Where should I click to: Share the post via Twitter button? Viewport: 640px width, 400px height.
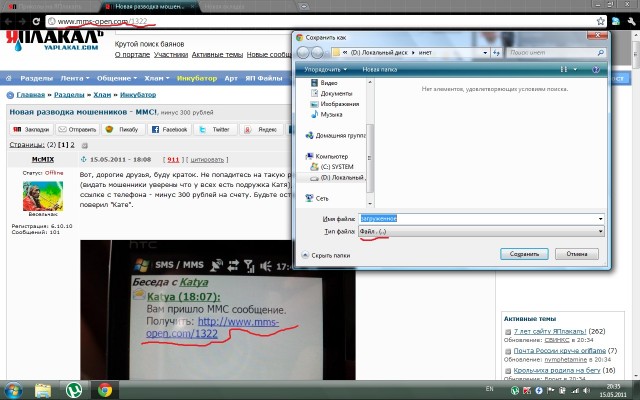tap(215, 129)
